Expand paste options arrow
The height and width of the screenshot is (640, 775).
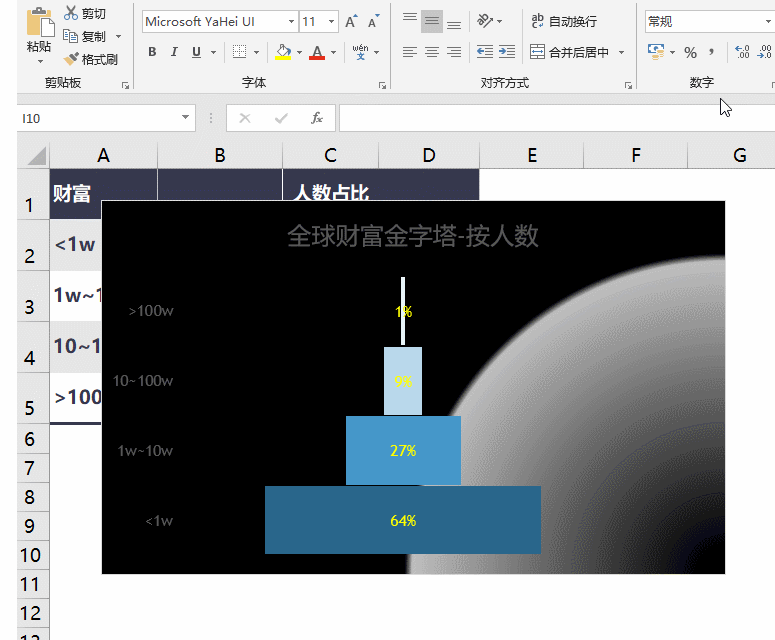click(41, 62)
